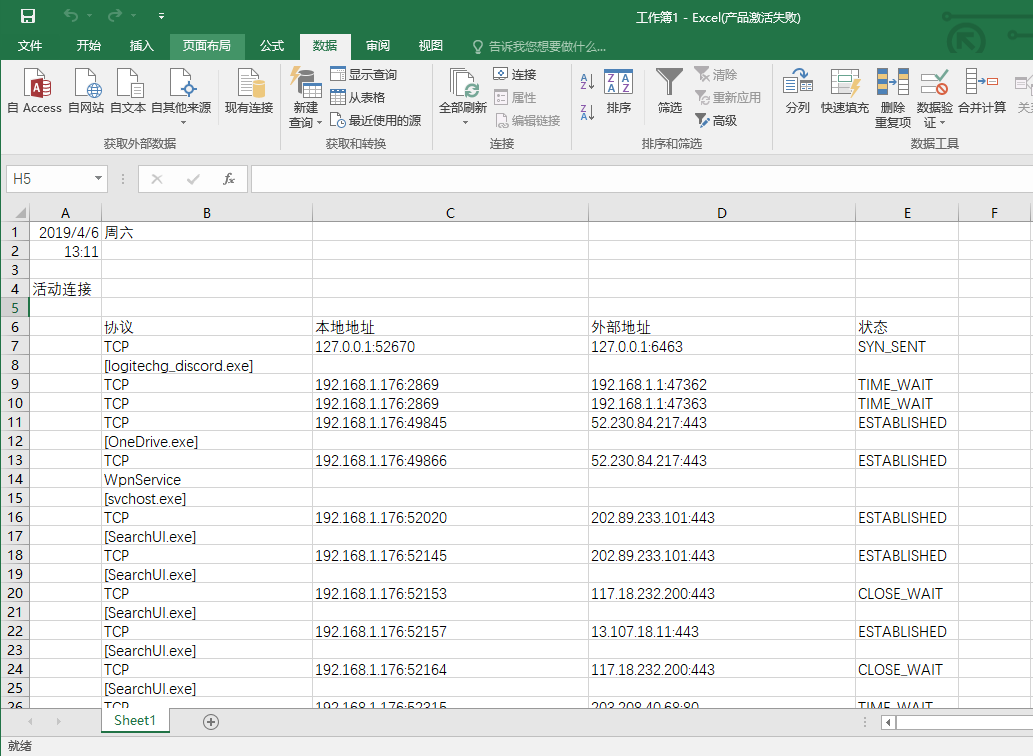Click 快速填充 flash fill
The height and width of the screenshot is (756, 1033).
point(845,91)
